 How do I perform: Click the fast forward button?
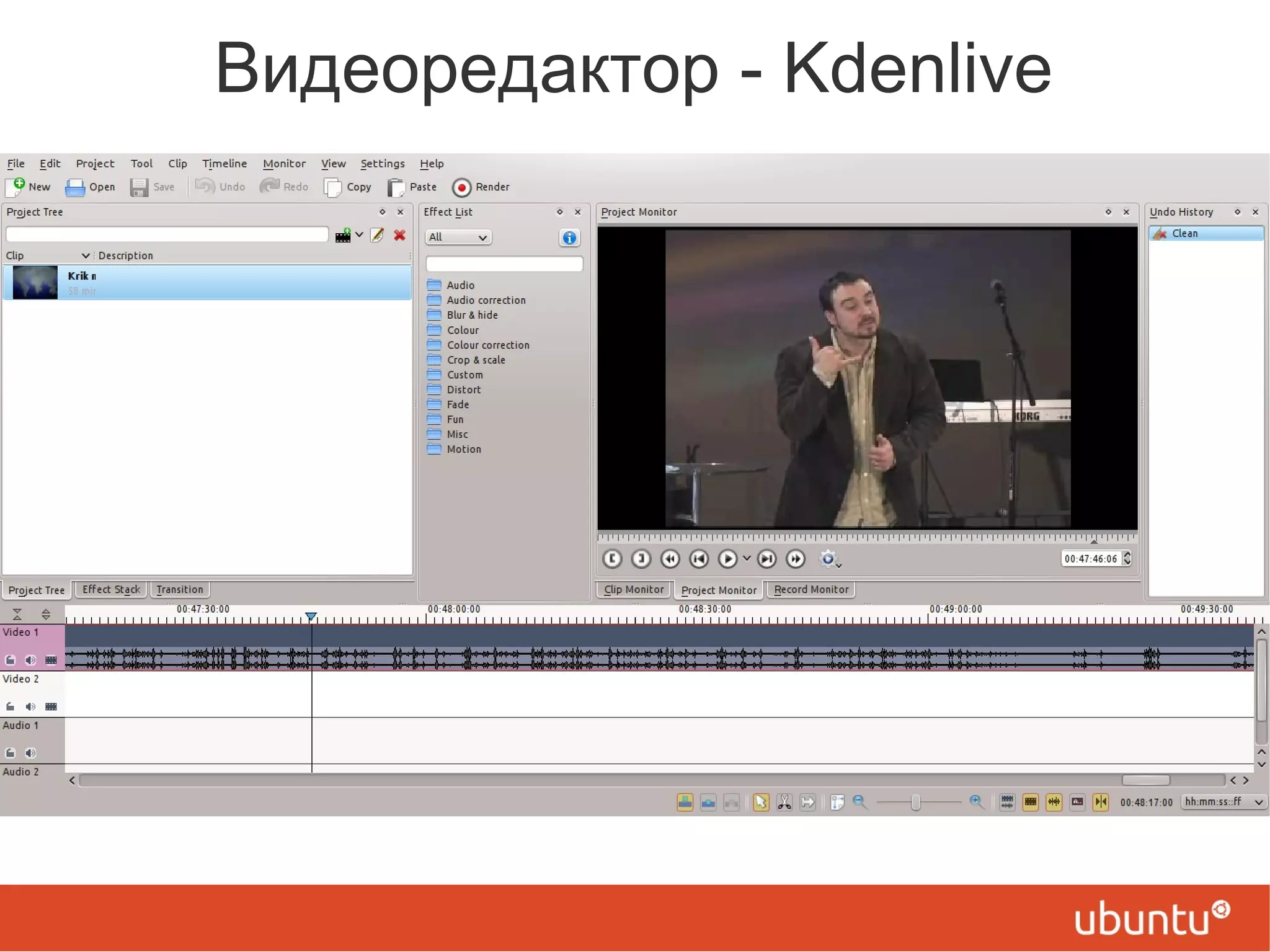796,559
